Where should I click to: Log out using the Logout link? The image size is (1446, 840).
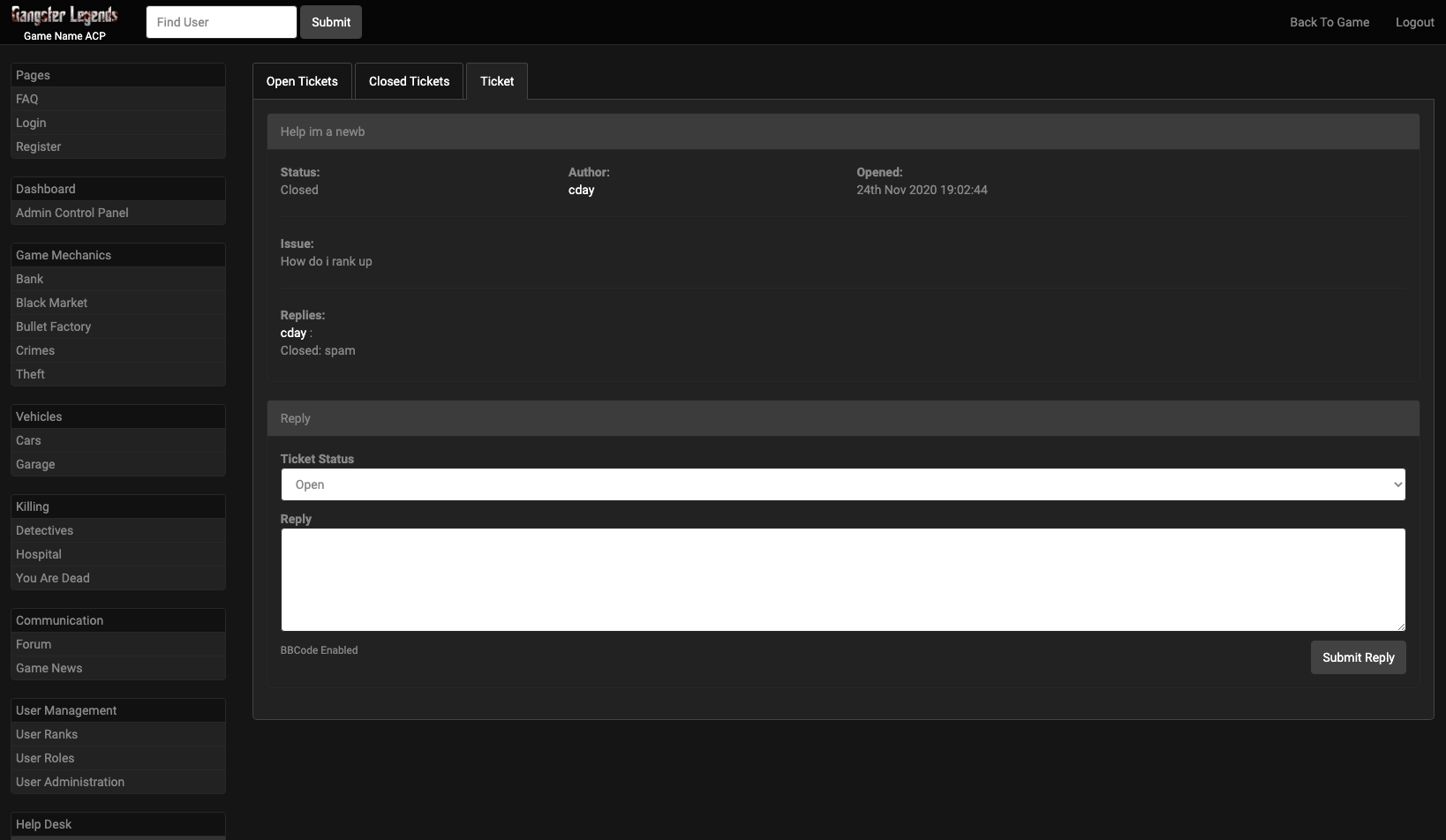click(1414, 22)
